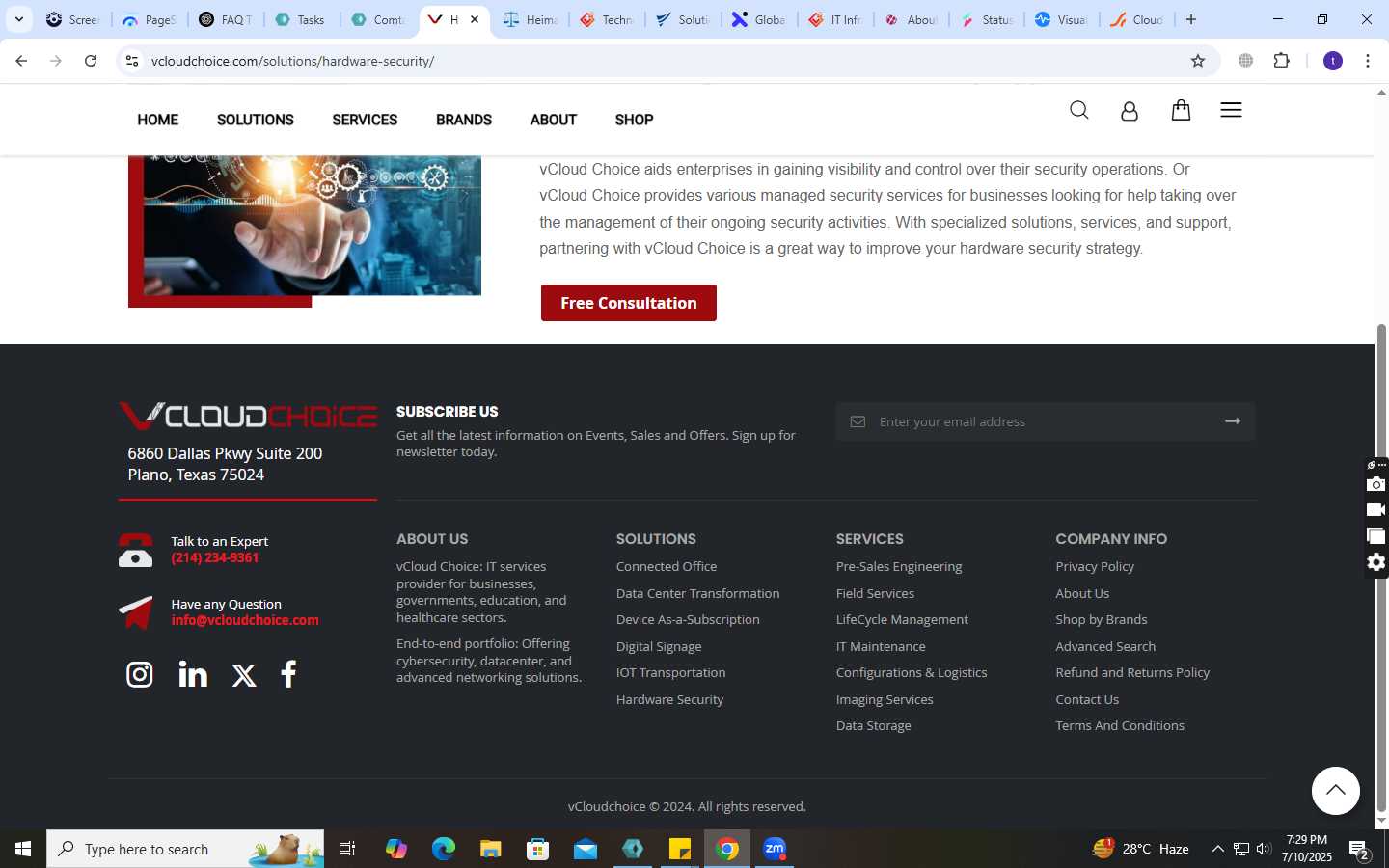Switch to the Tasks browser tab
1389x868 pixels.
pyautogui.click(x=301, y=19)
